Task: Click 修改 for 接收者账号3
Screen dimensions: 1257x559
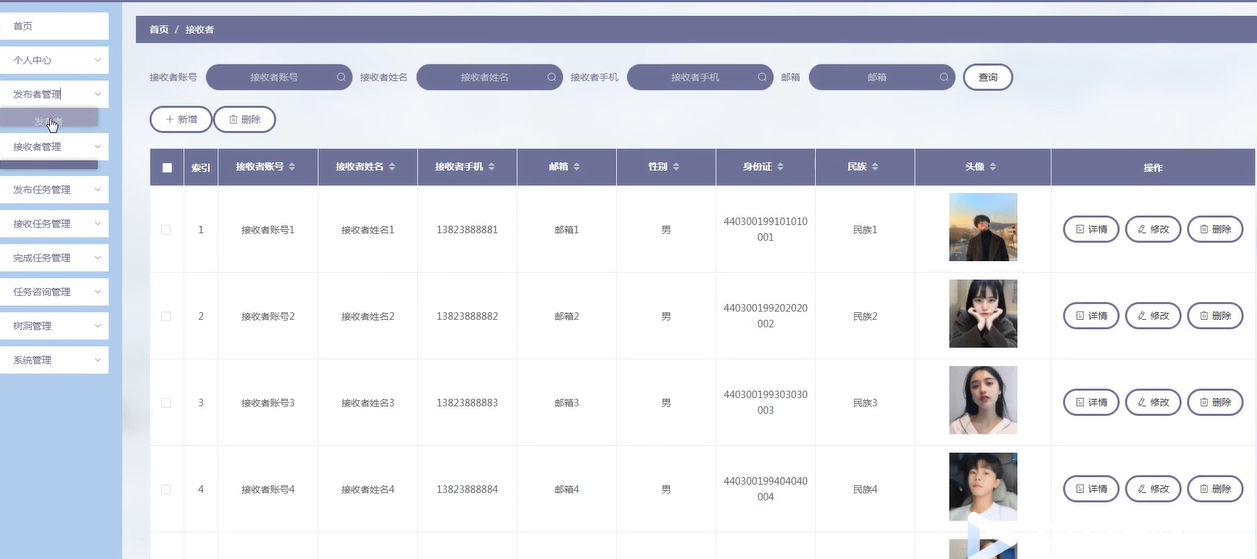Action: point(1153,403)
